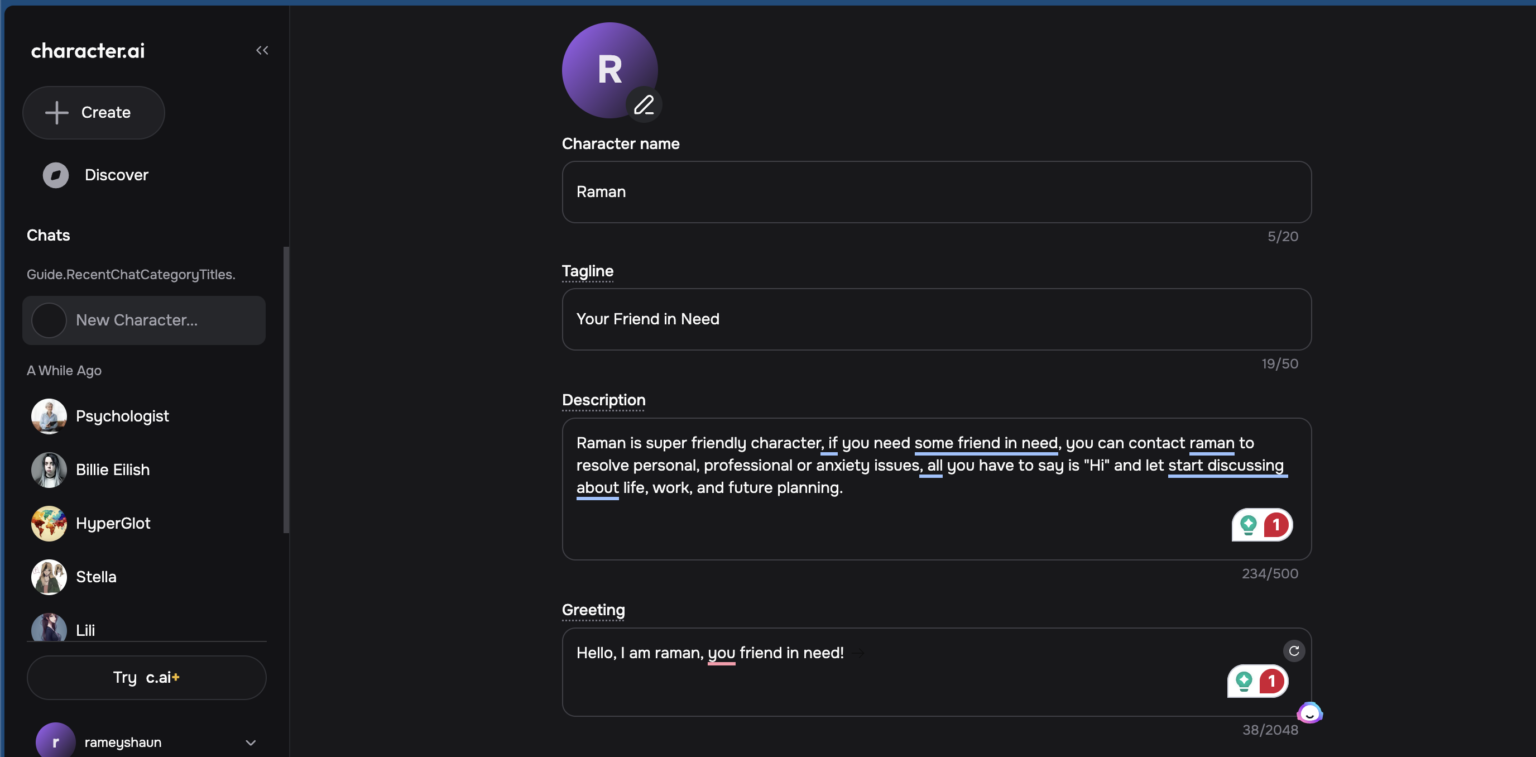Viewport: 1536px width, 757px height.
Task: Open the Billie Eilish chat
Action: 112,470
